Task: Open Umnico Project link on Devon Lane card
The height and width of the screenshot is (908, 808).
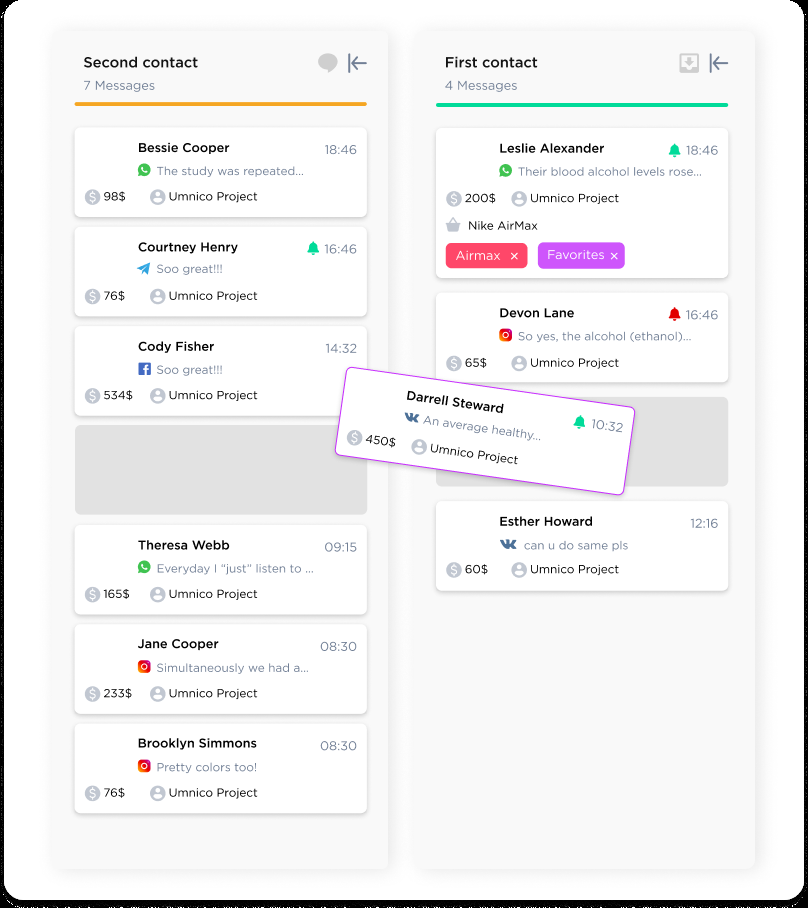Action: click(574, 363)
